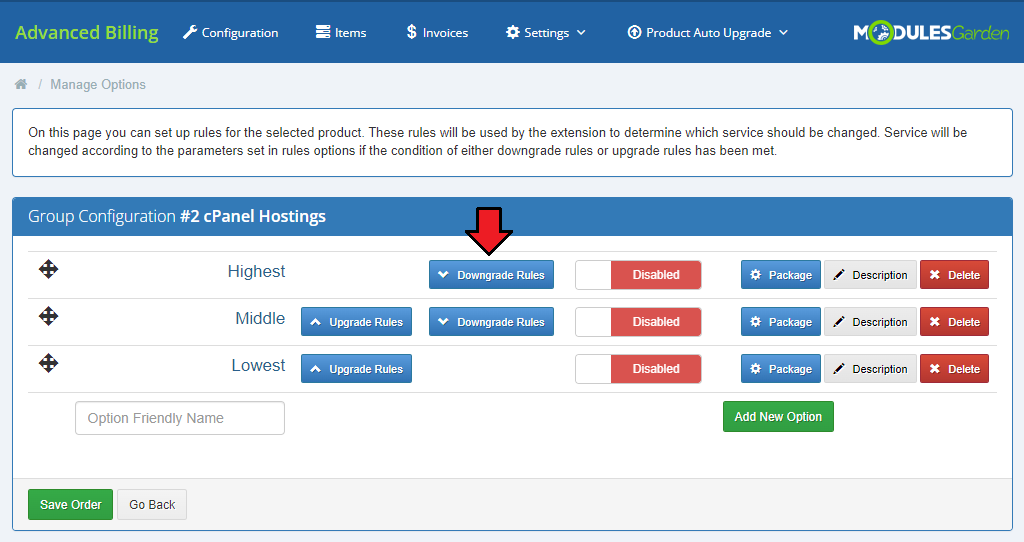This screenshot has width=1024, height=542.
Task: Toggle Disabled switch for Middle option
Action: tap(638, 322)
